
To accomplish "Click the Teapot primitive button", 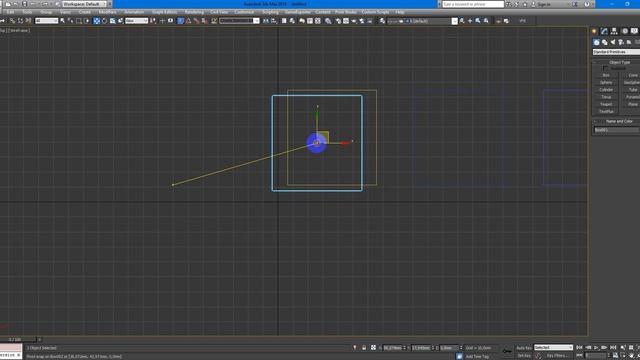I will [606, 104].
